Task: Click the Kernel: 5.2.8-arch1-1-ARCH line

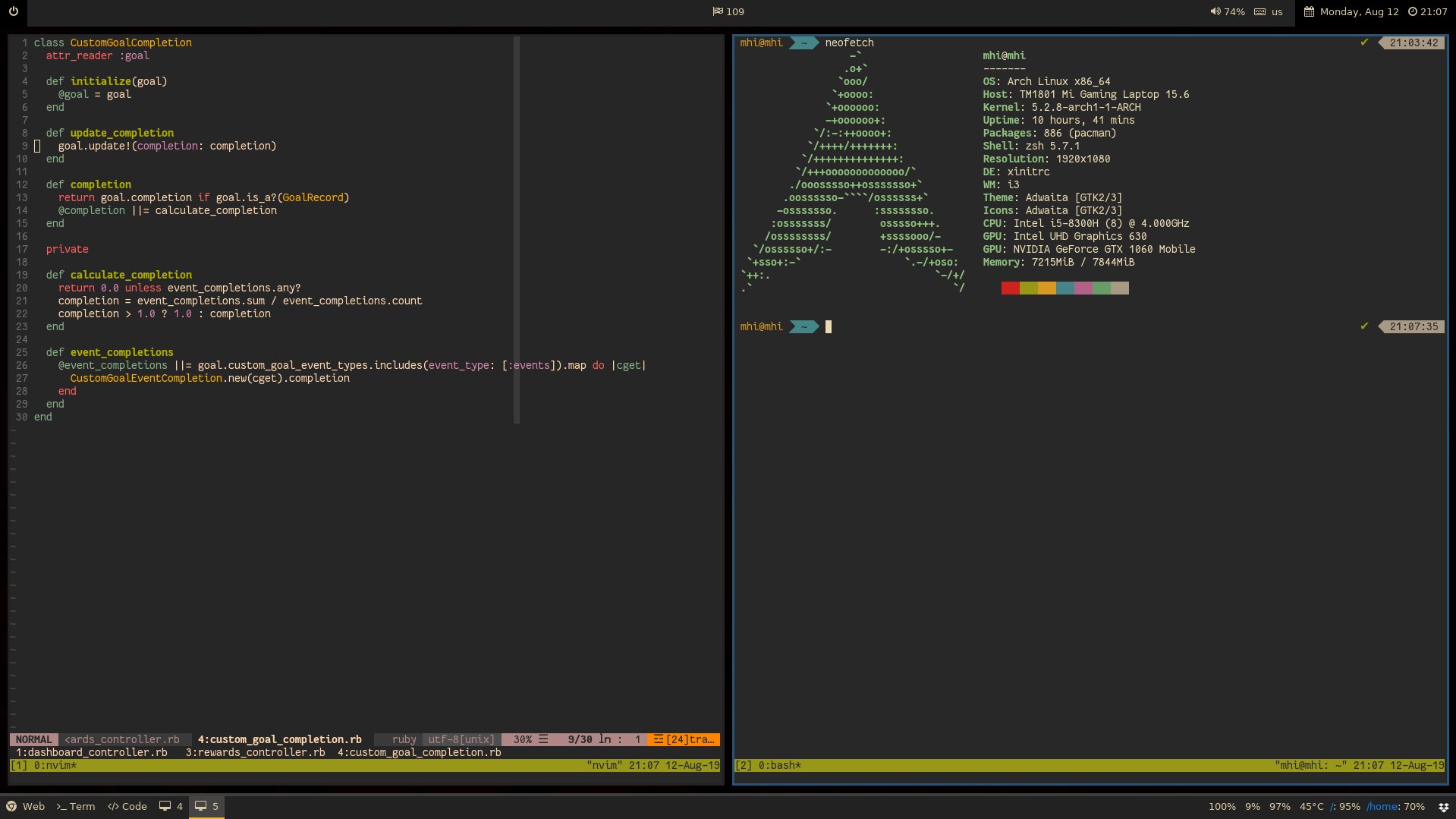Action: click(x=1061, y=107)
